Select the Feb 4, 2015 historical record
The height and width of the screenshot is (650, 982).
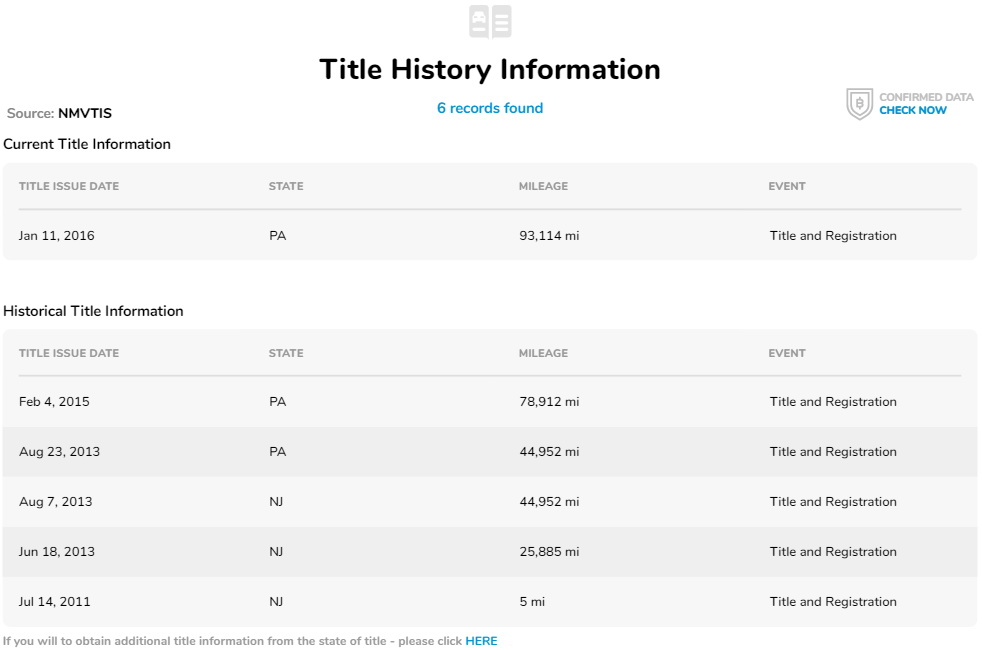pyautogui.click(x=54, y=402)
